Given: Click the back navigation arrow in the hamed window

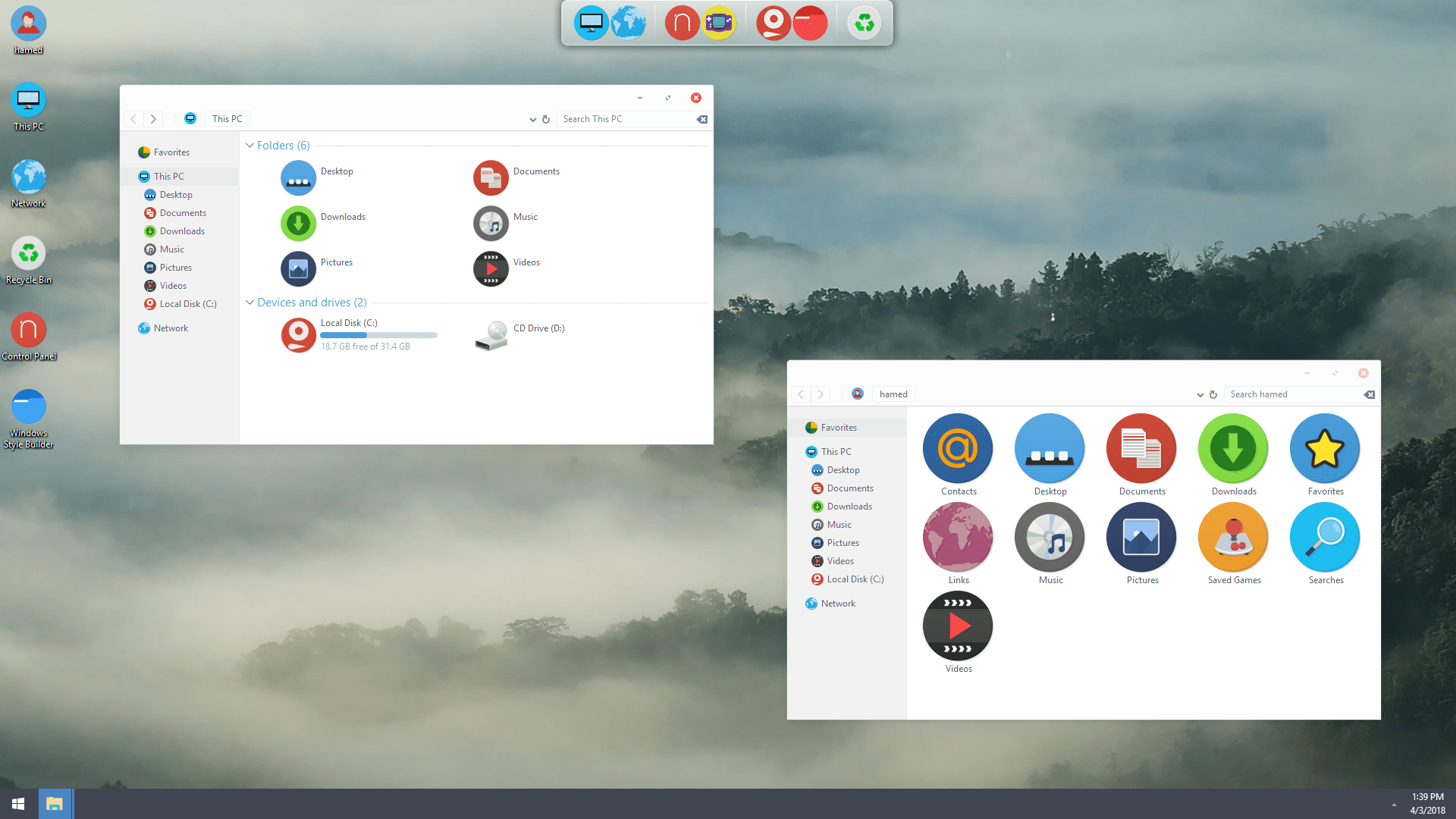Looking at the screenshot, I should [801, 394].
